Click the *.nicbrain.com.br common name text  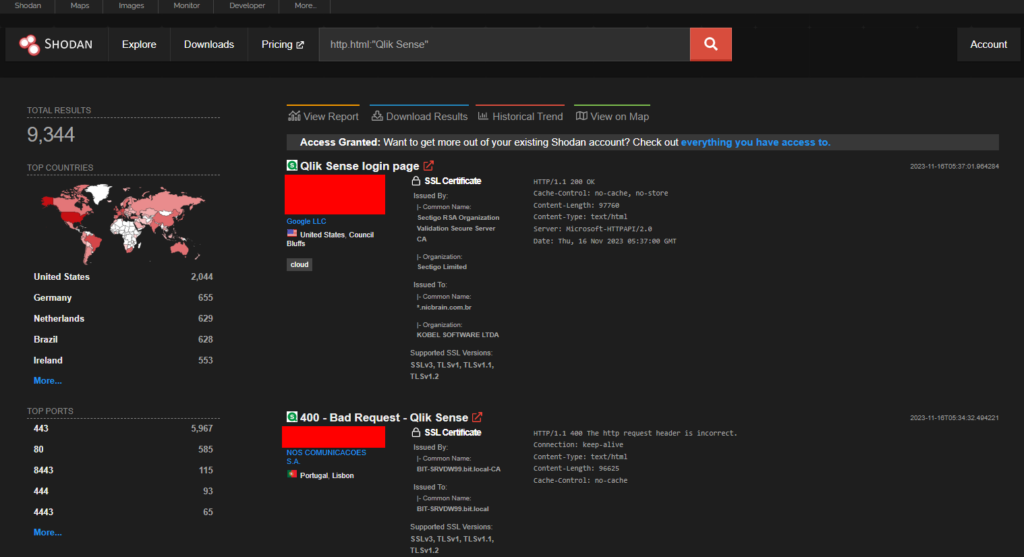click(x=444, y=307)
